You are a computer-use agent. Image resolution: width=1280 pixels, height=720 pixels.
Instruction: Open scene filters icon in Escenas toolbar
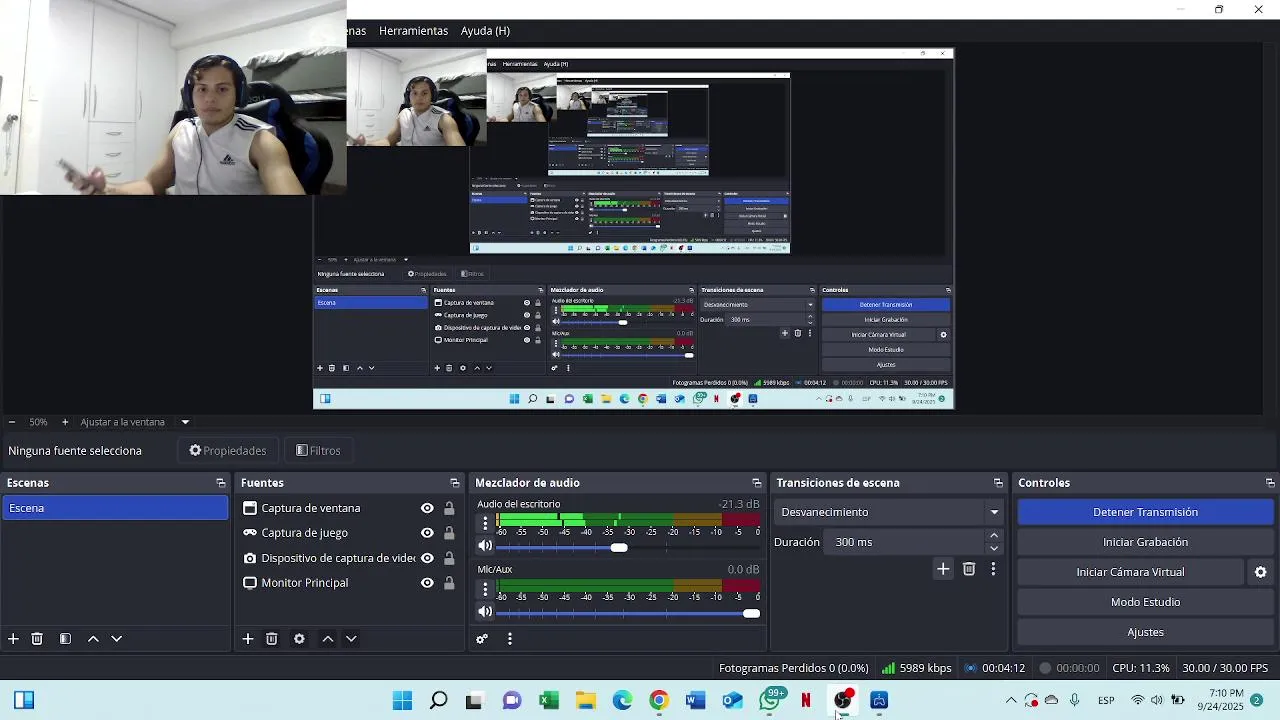(x=65, y=639)
